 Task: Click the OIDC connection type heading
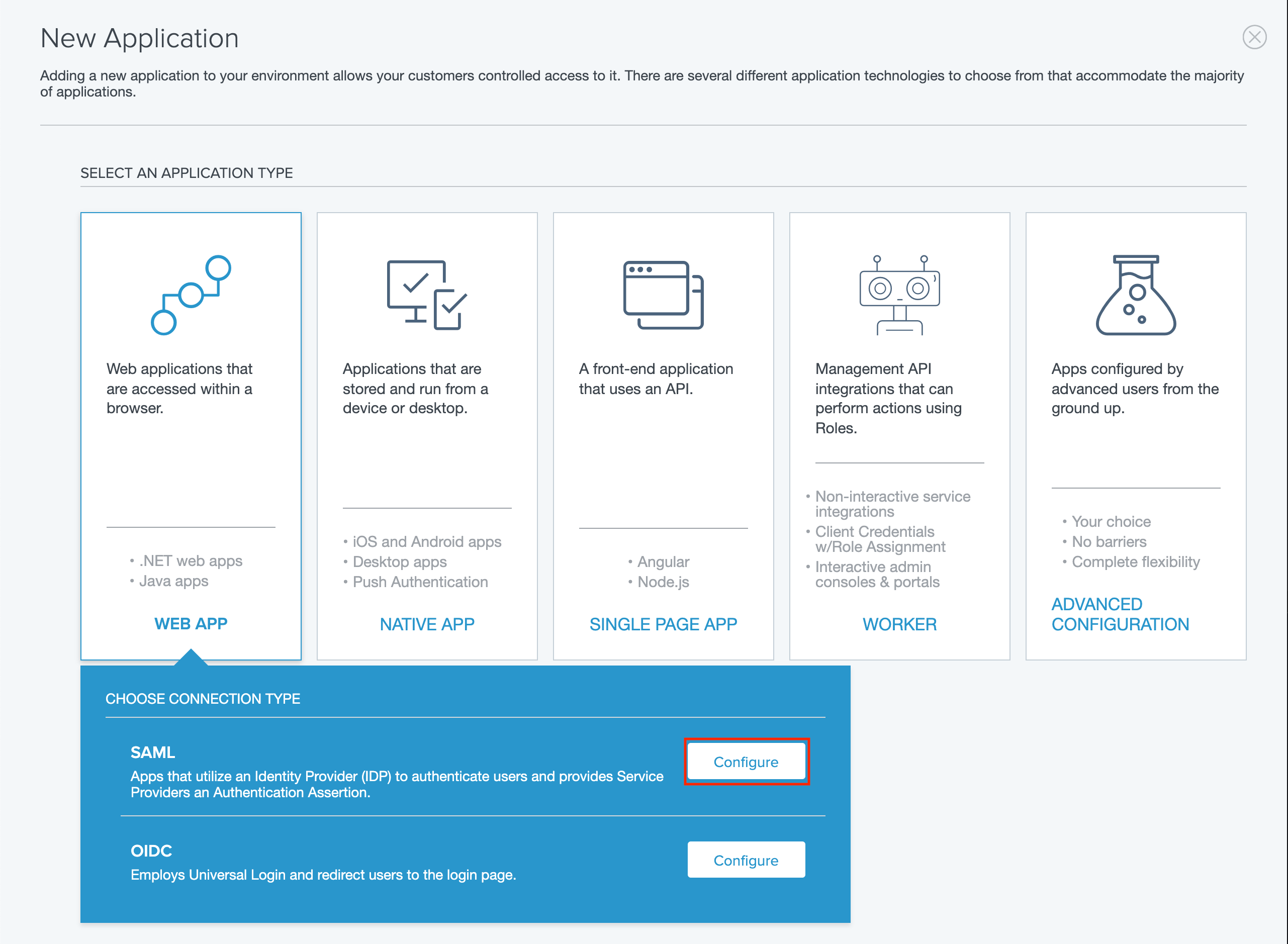(151, 851)
